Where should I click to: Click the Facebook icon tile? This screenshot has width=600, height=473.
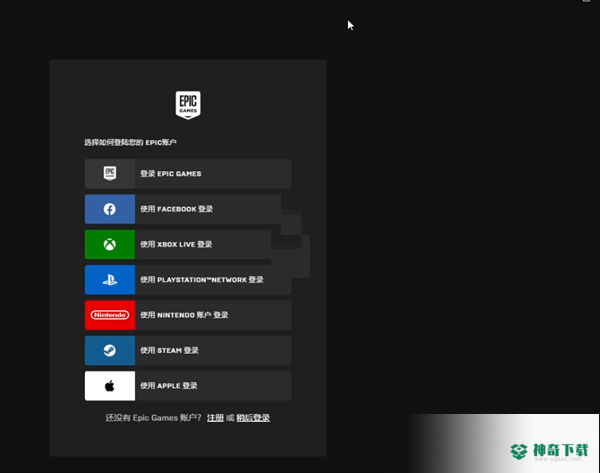[x=110, y=209]
